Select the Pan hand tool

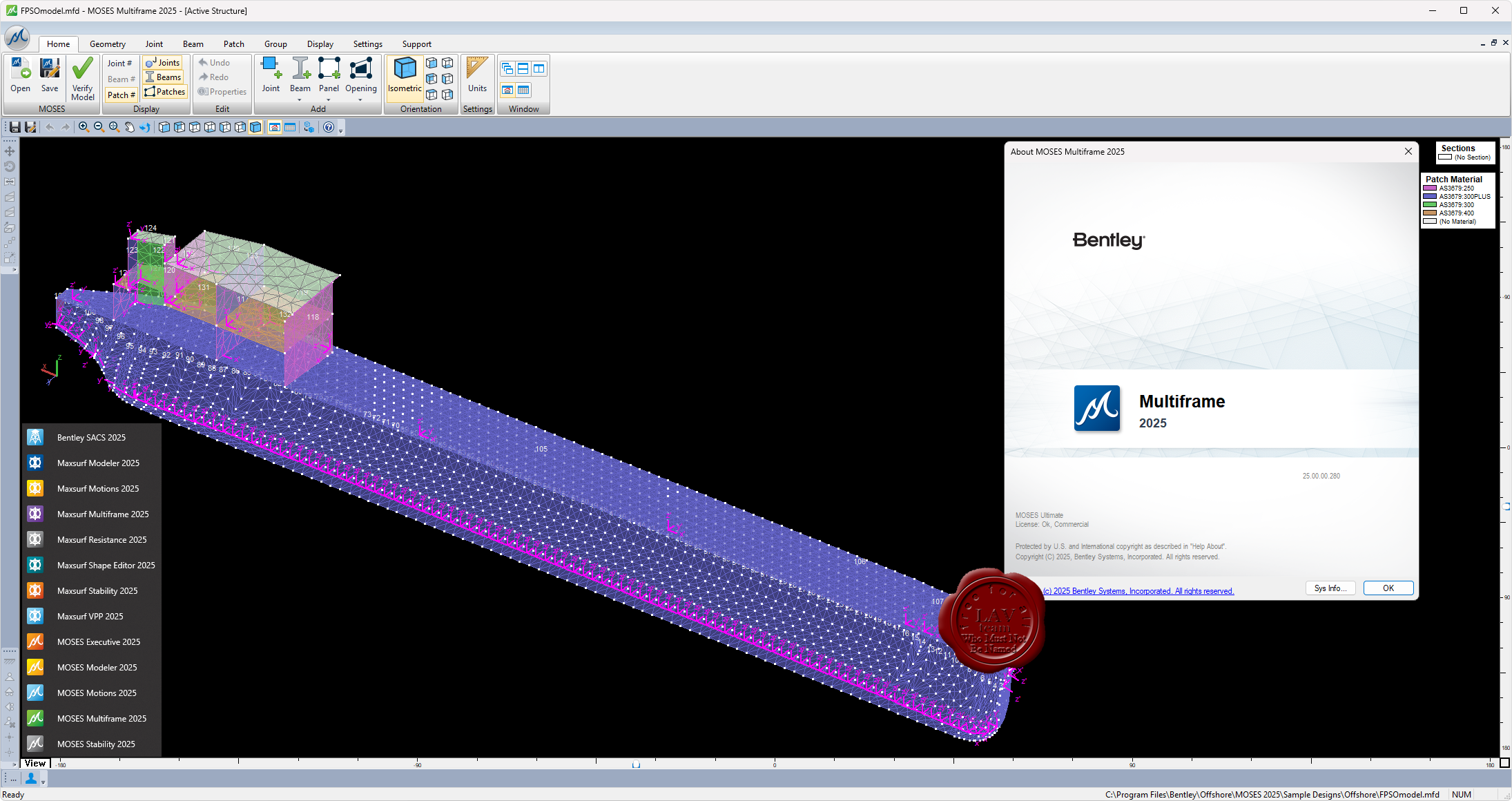(129, 127)
